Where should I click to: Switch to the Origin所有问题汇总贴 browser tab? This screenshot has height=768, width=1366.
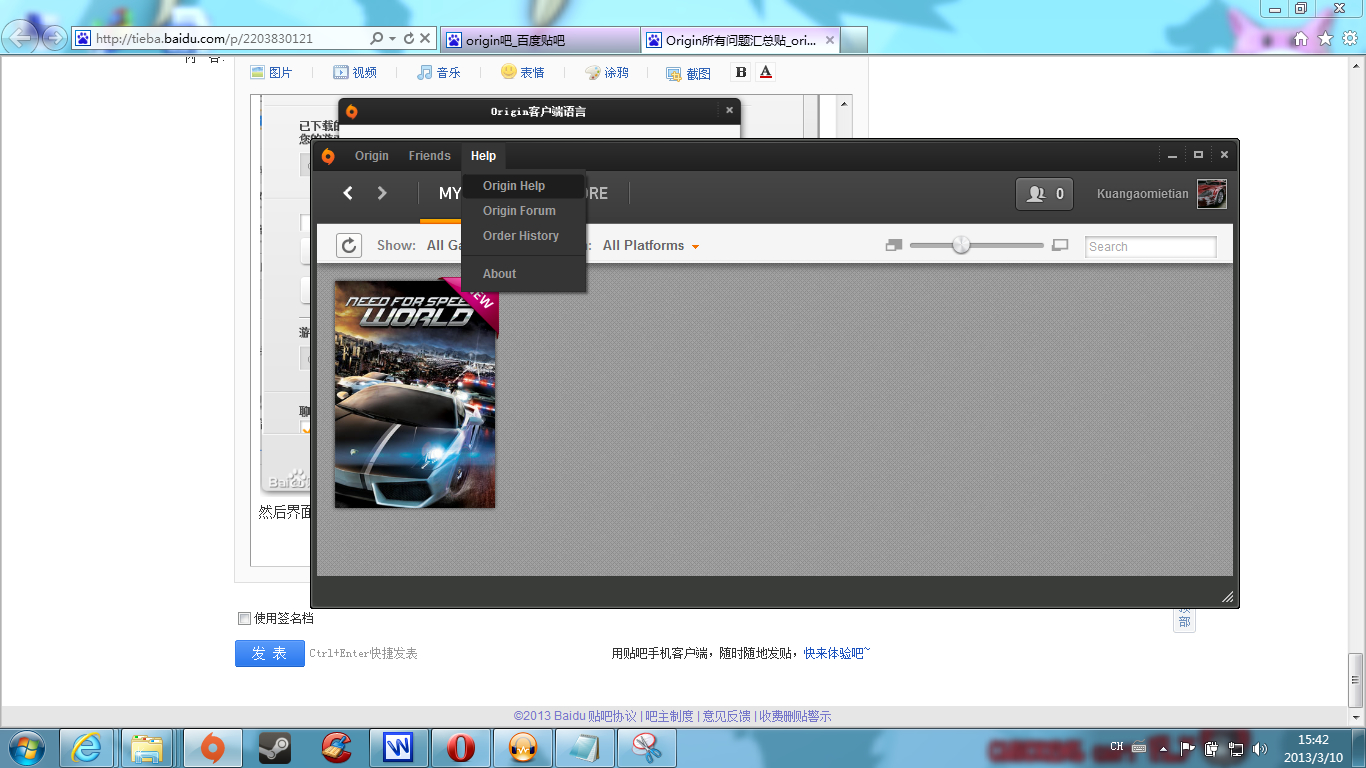click(x=742, y=40)
